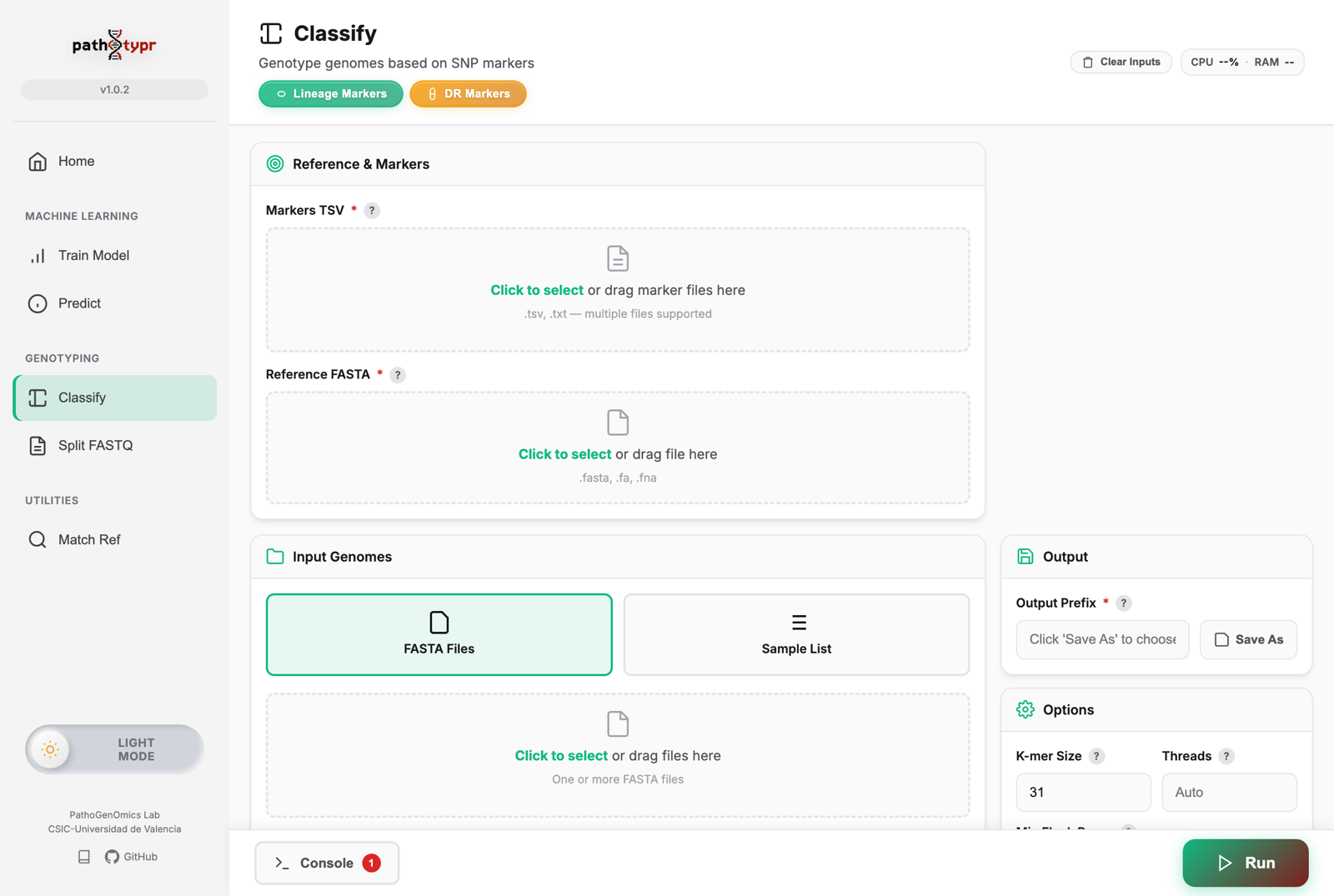Click the Reference & Markers heading

360,164
